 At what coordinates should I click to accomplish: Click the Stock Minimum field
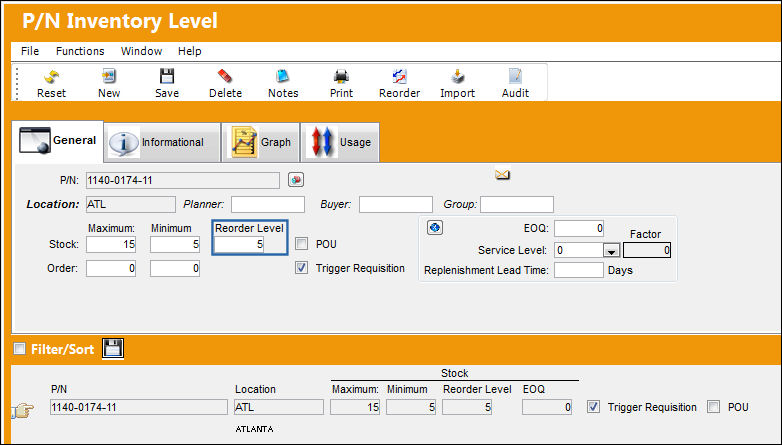(x=175, y=244)
